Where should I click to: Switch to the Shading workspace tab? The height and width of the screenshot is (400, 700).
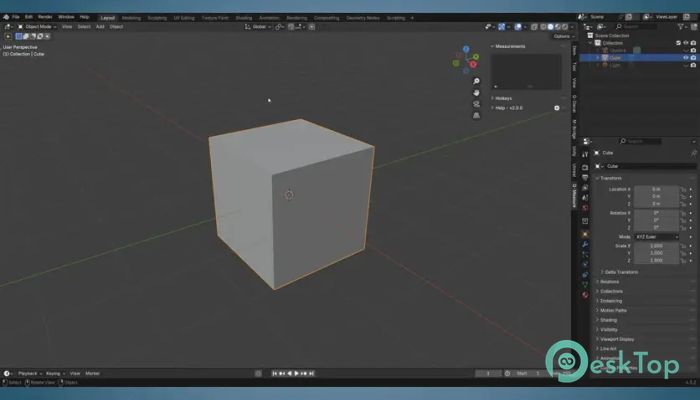click(244, 18)
